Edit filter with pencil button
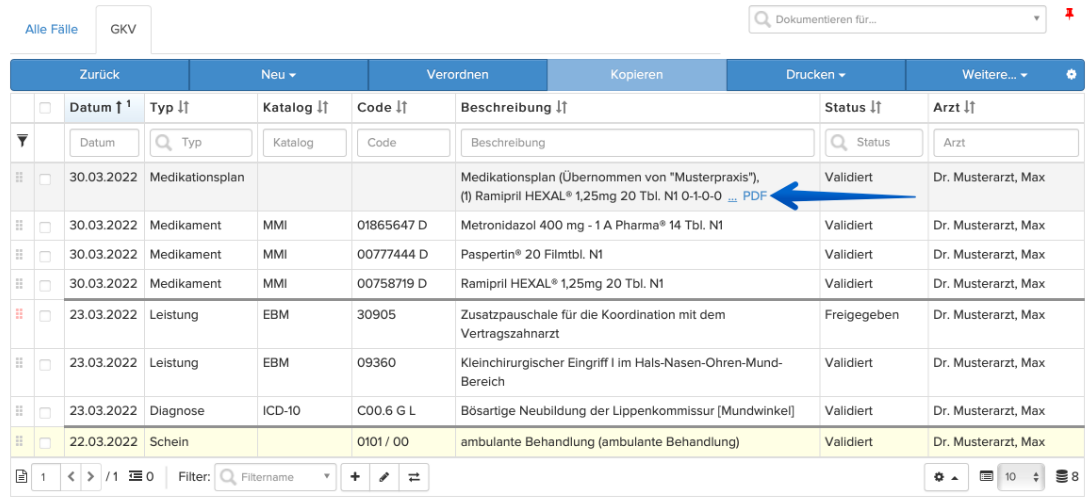The width and height of the screenshot is (1091, 504). (x=385, y=477)
